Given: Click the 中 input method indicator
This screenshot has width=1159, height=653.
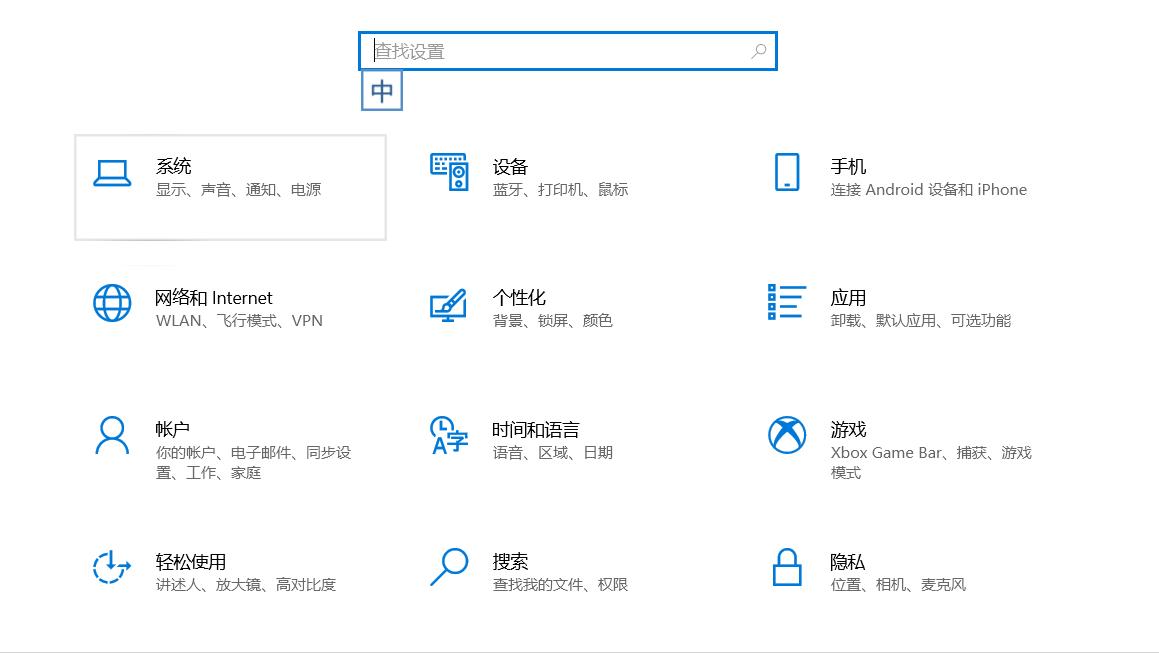Looking at the screenshot, I should (381, 90).
